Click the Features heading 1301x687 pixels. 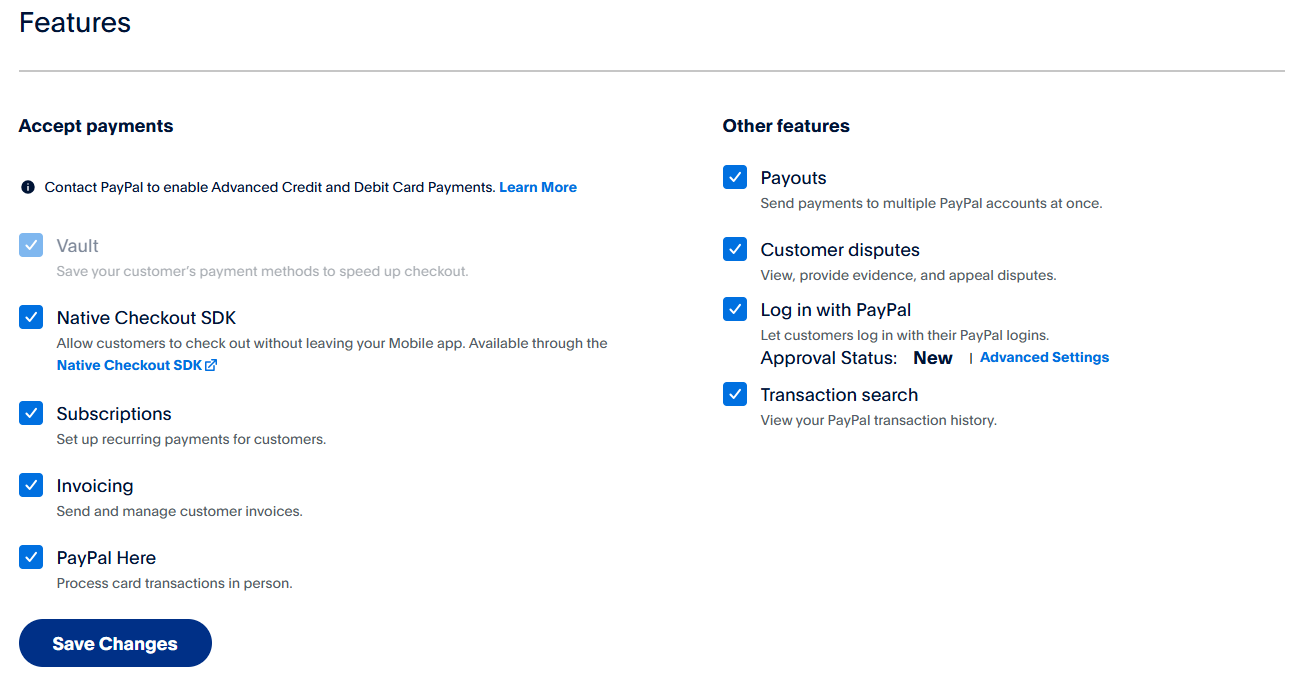click(x=75, y=22)
